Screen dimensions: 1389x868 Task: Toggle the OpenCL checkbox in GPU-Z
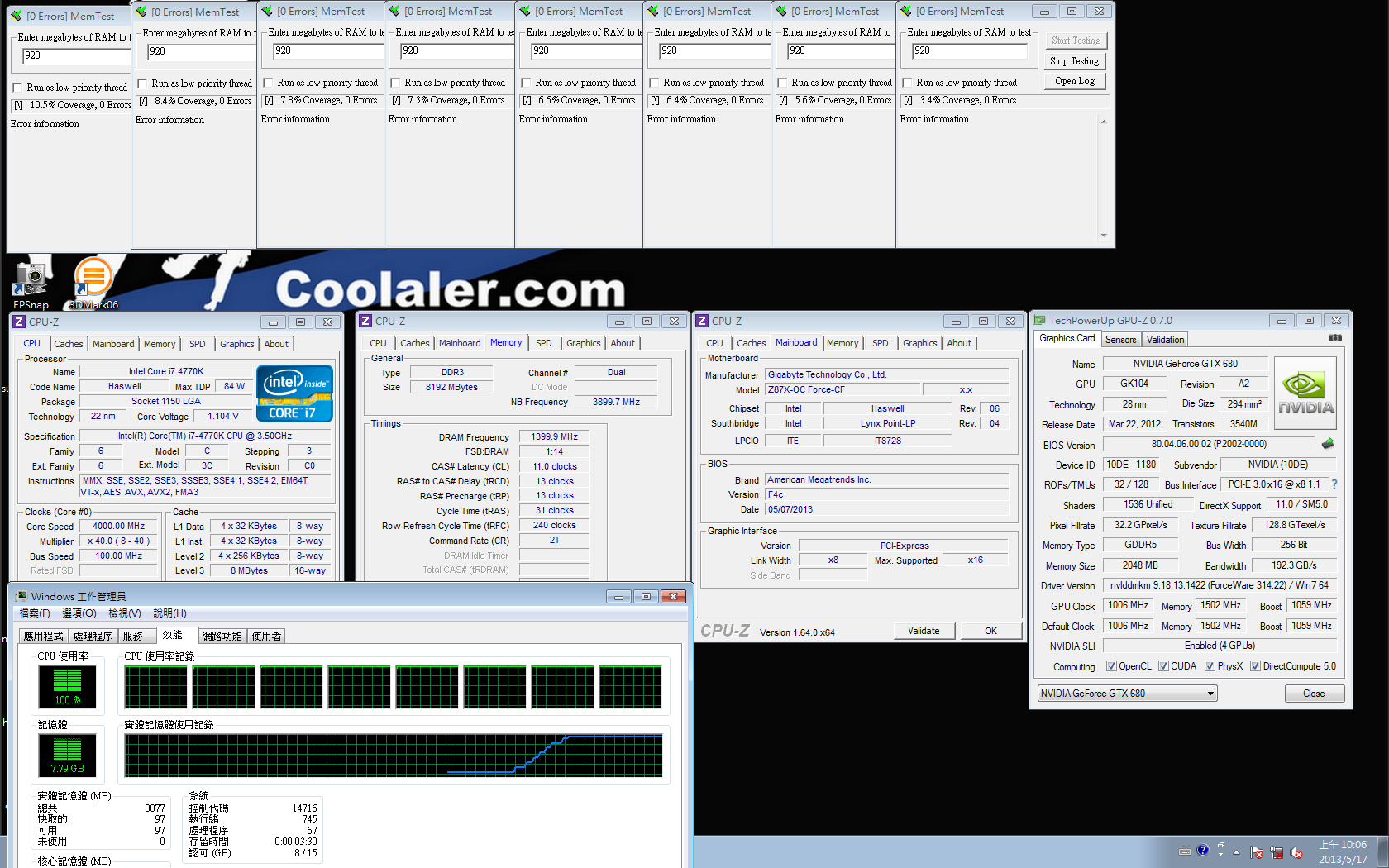point(1111,666)
